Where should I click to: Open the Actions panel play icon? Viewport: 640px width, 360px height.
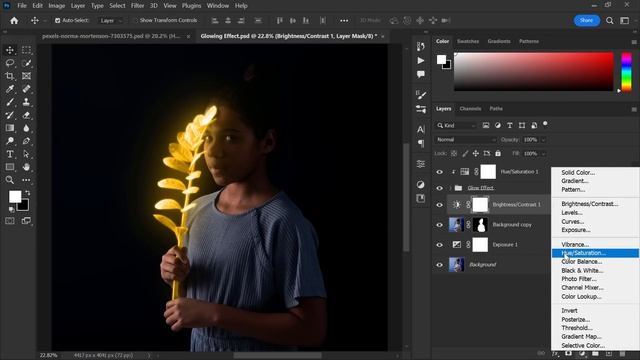tap(421, 60)
